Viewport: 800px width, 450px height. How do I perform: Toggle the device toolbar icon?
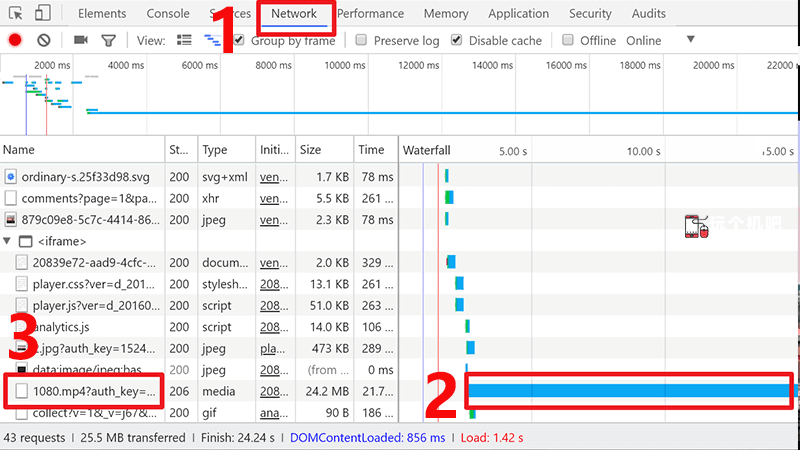(43, 14)
